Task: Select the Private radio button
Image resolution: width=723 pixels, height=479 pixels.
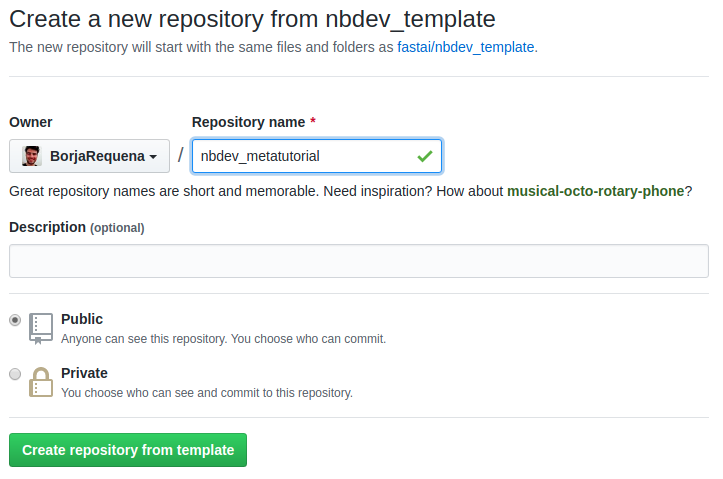Action: (15, 374)
